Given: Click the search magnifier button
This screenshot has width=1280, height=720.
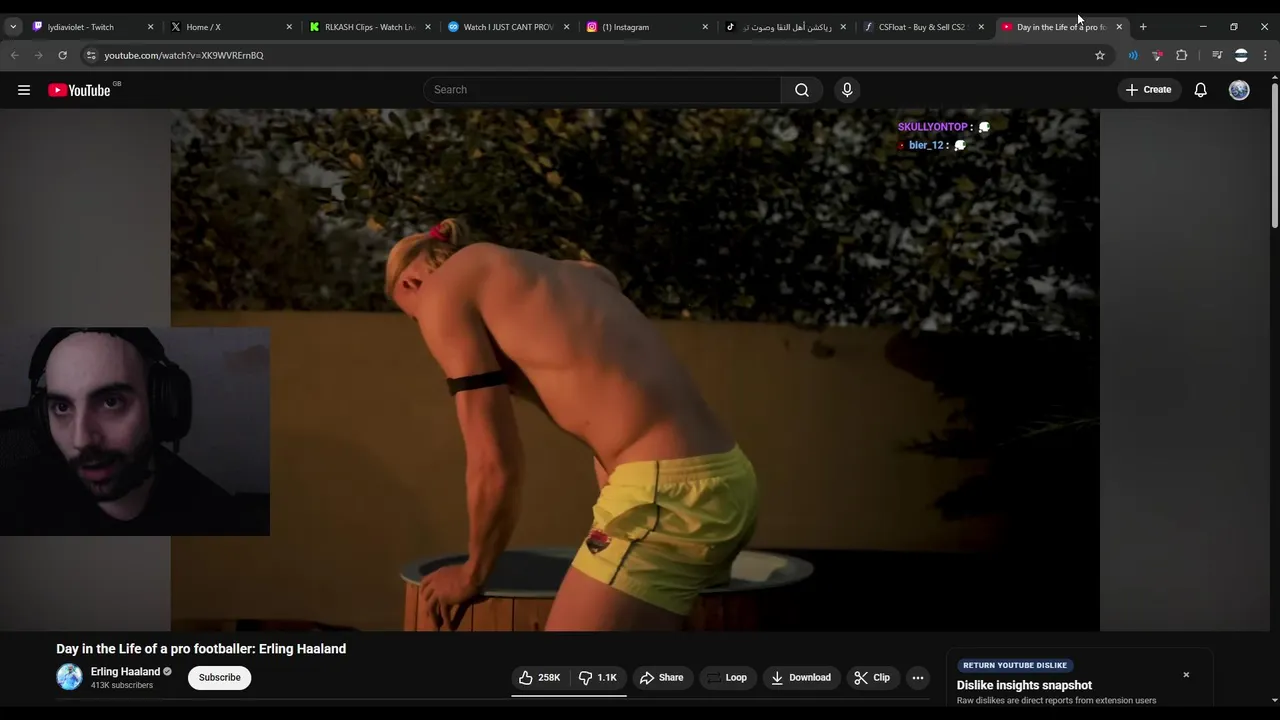Looking at the screenshot, I should click(802, 90).
